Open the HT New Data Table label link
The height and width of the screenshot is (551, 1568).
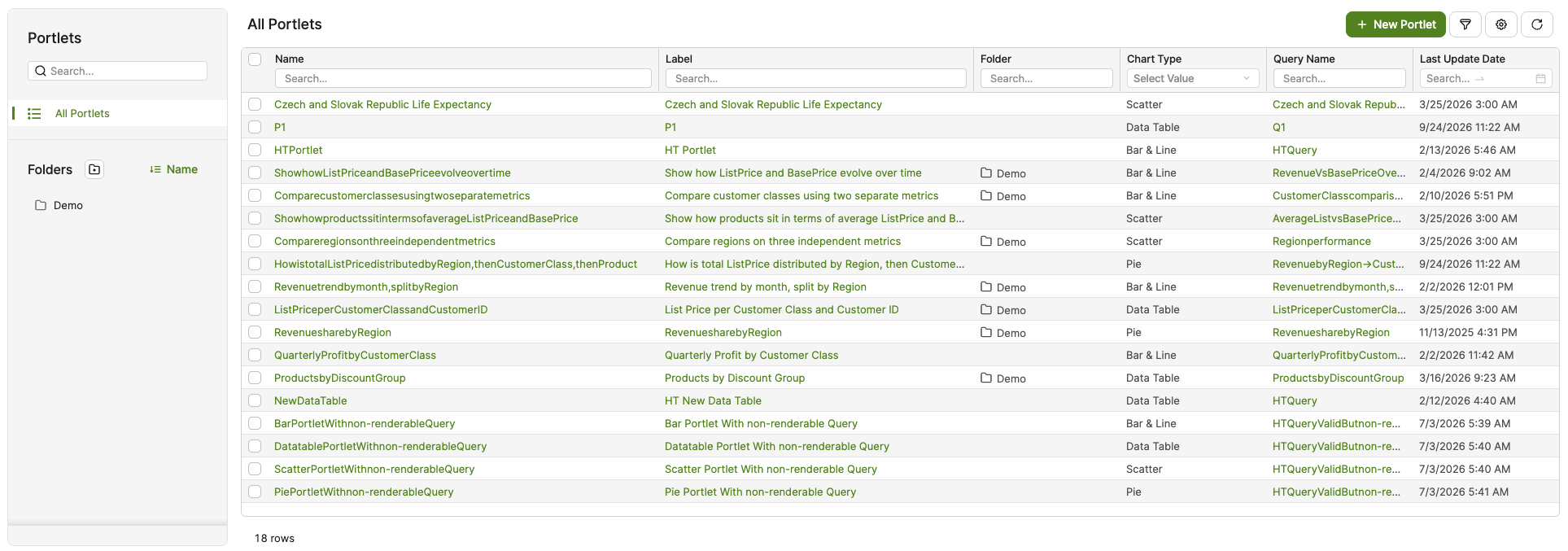713,400
